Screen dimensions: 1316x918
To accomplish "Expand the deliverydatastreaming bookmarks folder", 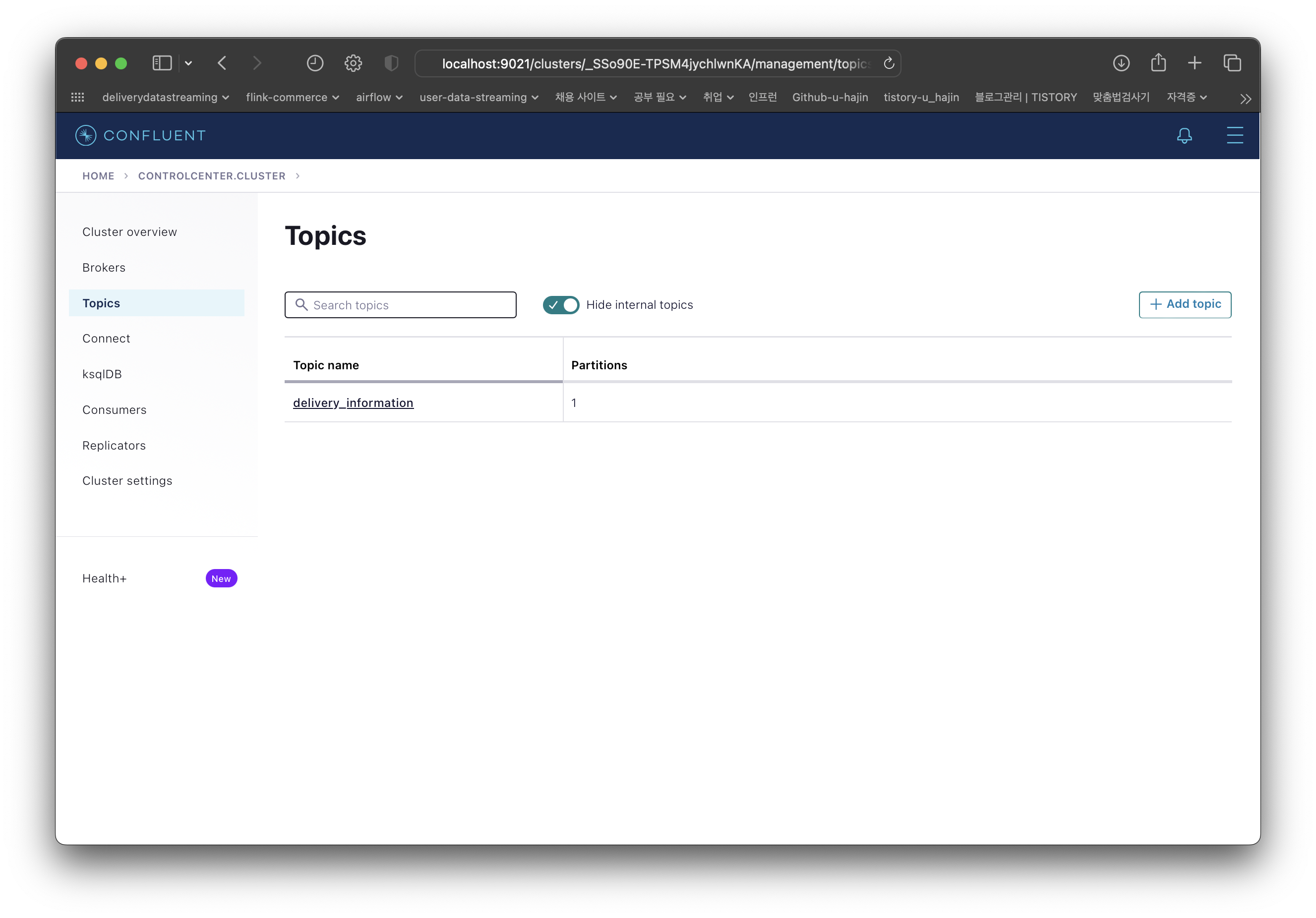I will (x=166, y=98).
